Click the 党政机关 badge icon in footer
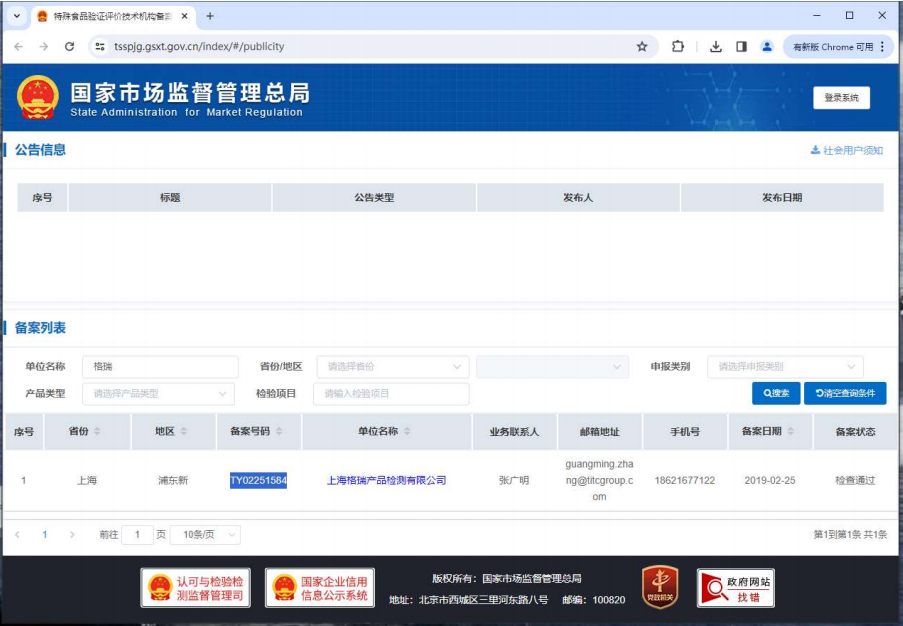The image size is (903, 626). [x=660, y=587]
